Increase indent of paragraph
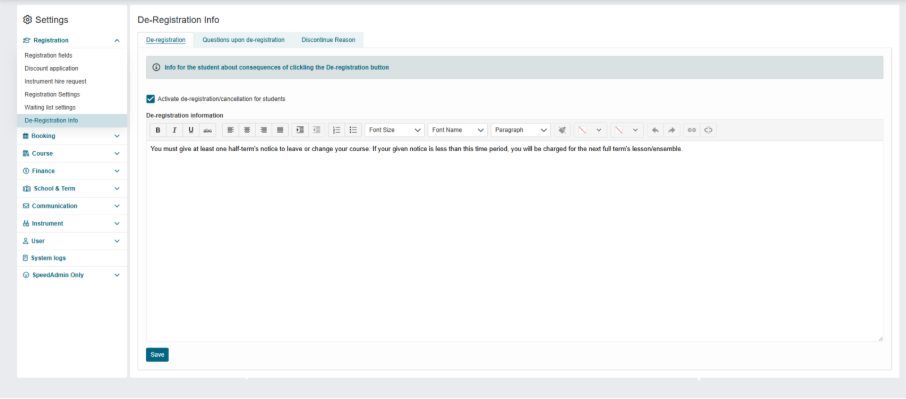 pyautogui.click(x=299, y=130)
